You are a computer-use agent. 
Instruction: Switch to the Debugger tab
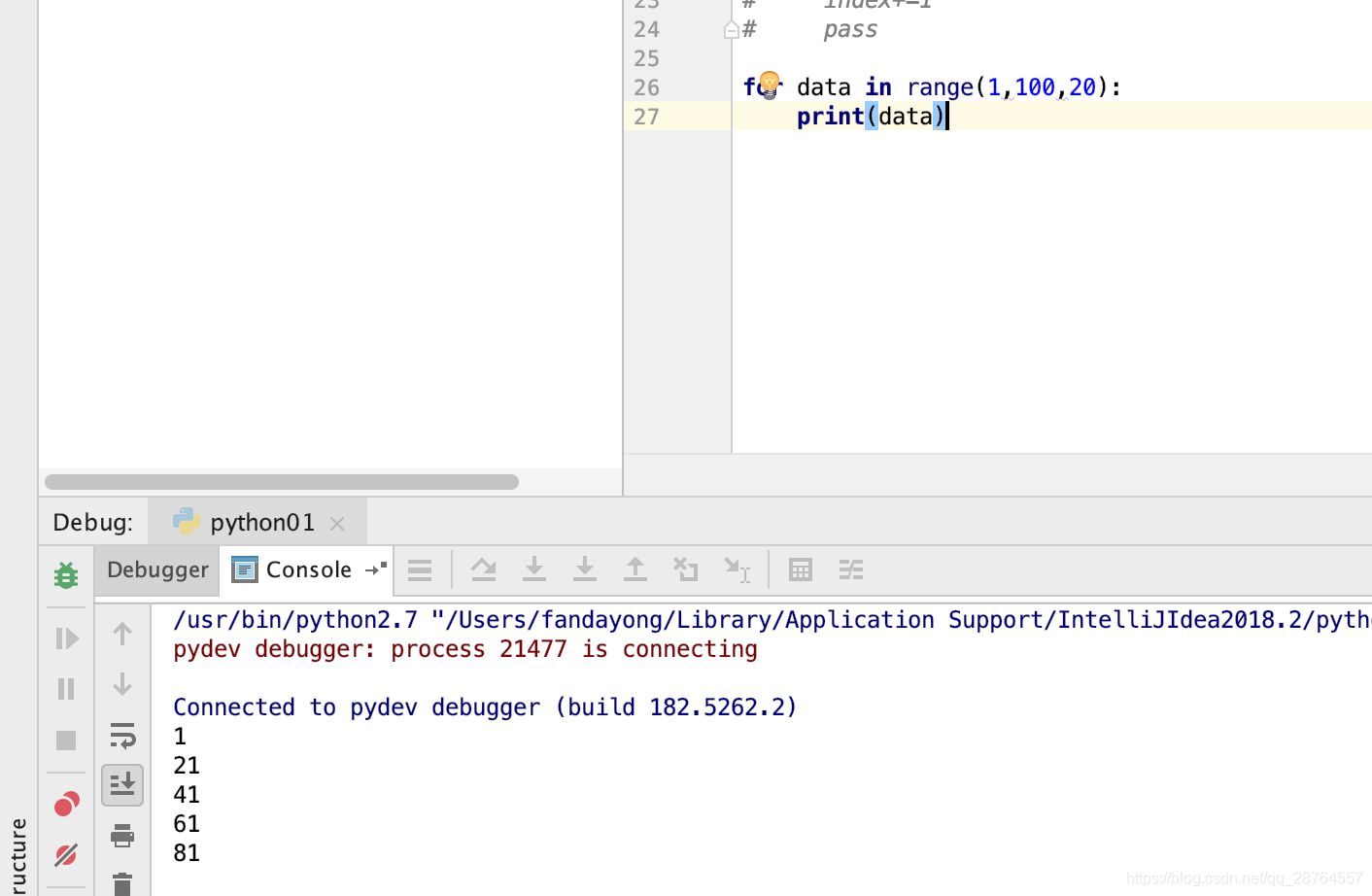pos(156,569)
